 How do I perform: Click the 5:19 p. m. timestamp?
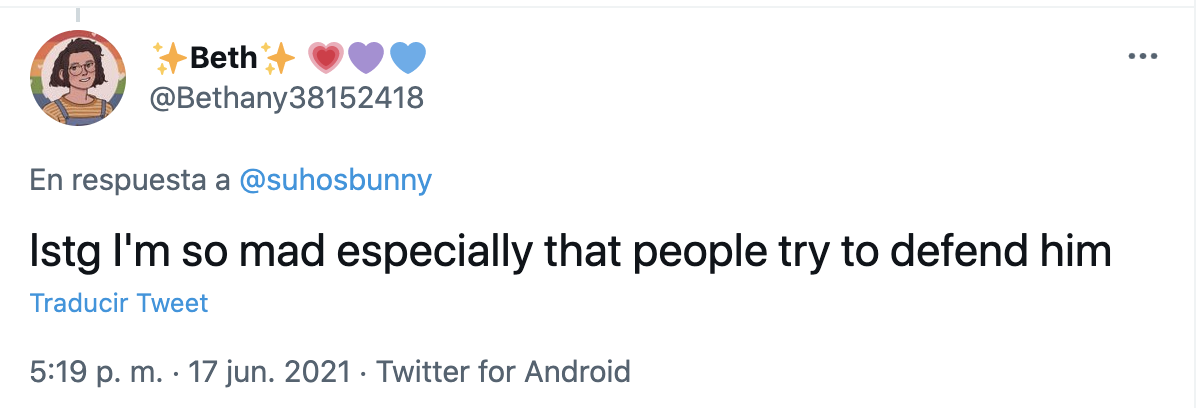point(96,373)
